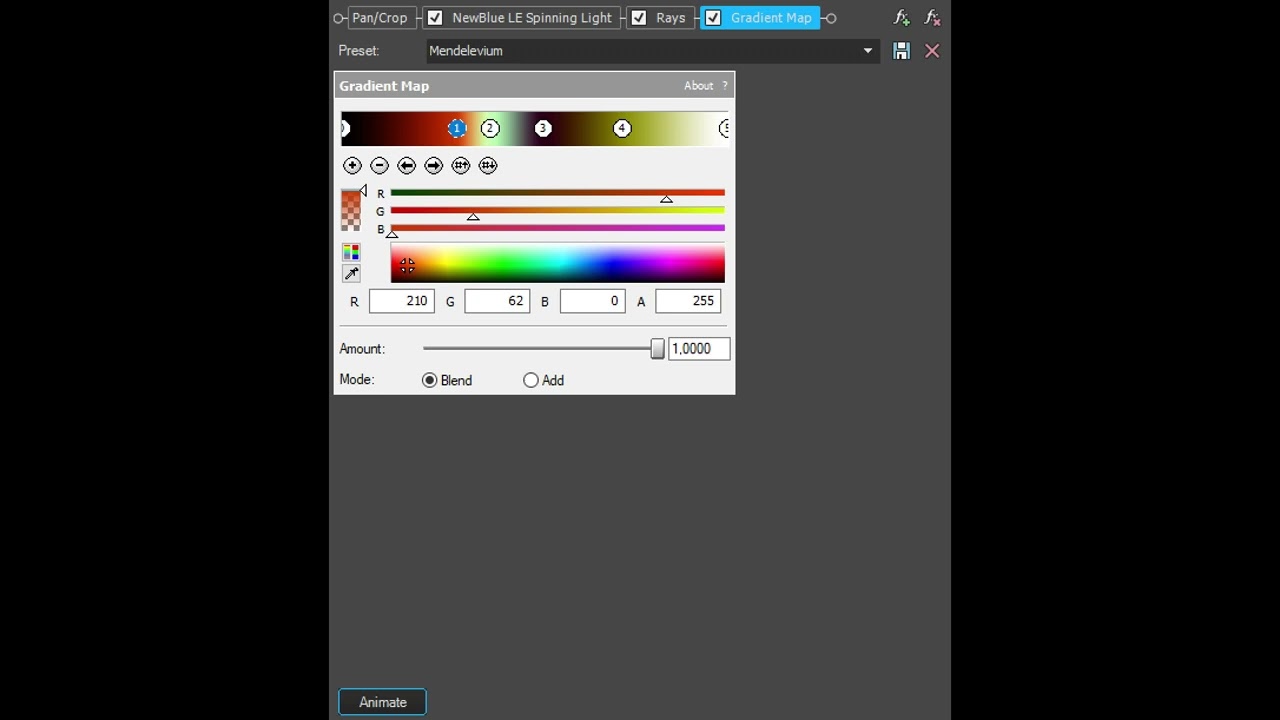This screenshot has width=1280, height=720.
Task: Click the B value field showing 0
Action: [x=593, y=301]
